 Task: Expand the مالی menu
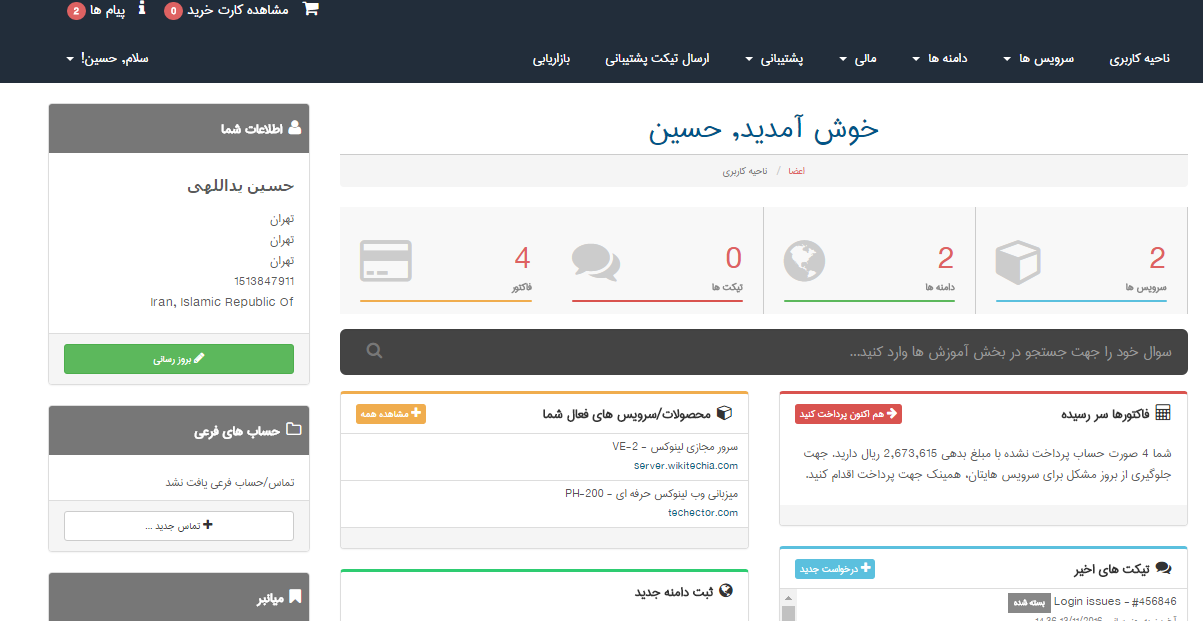tap(858, 59)
